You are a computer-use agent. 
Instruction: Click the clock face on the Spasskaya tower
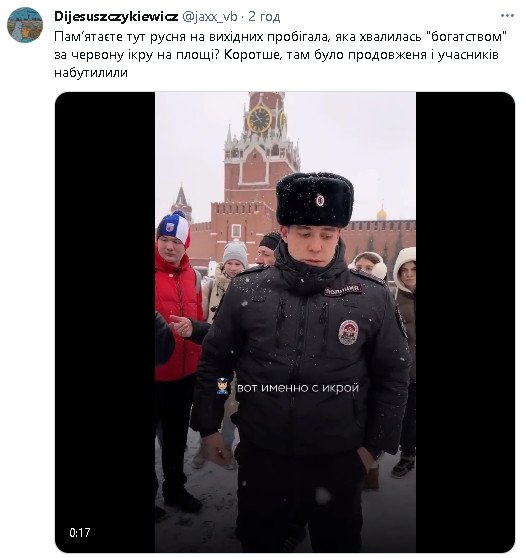259,119
